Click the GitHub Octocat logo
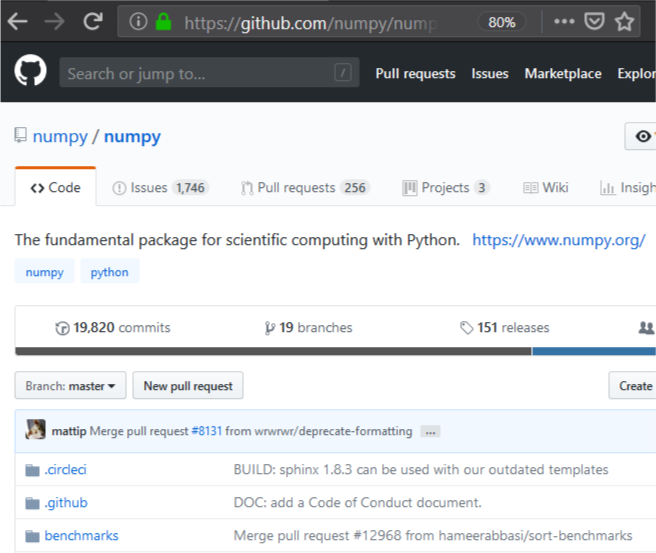 pos(30,73)
